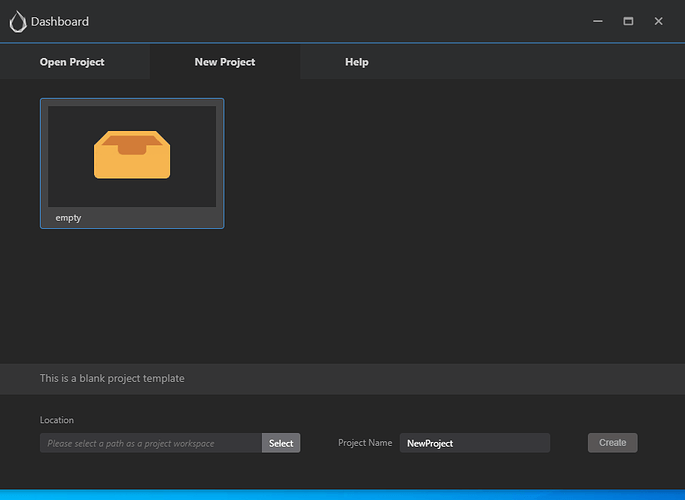Open the Help tab
685x500 pixels.
356,62
